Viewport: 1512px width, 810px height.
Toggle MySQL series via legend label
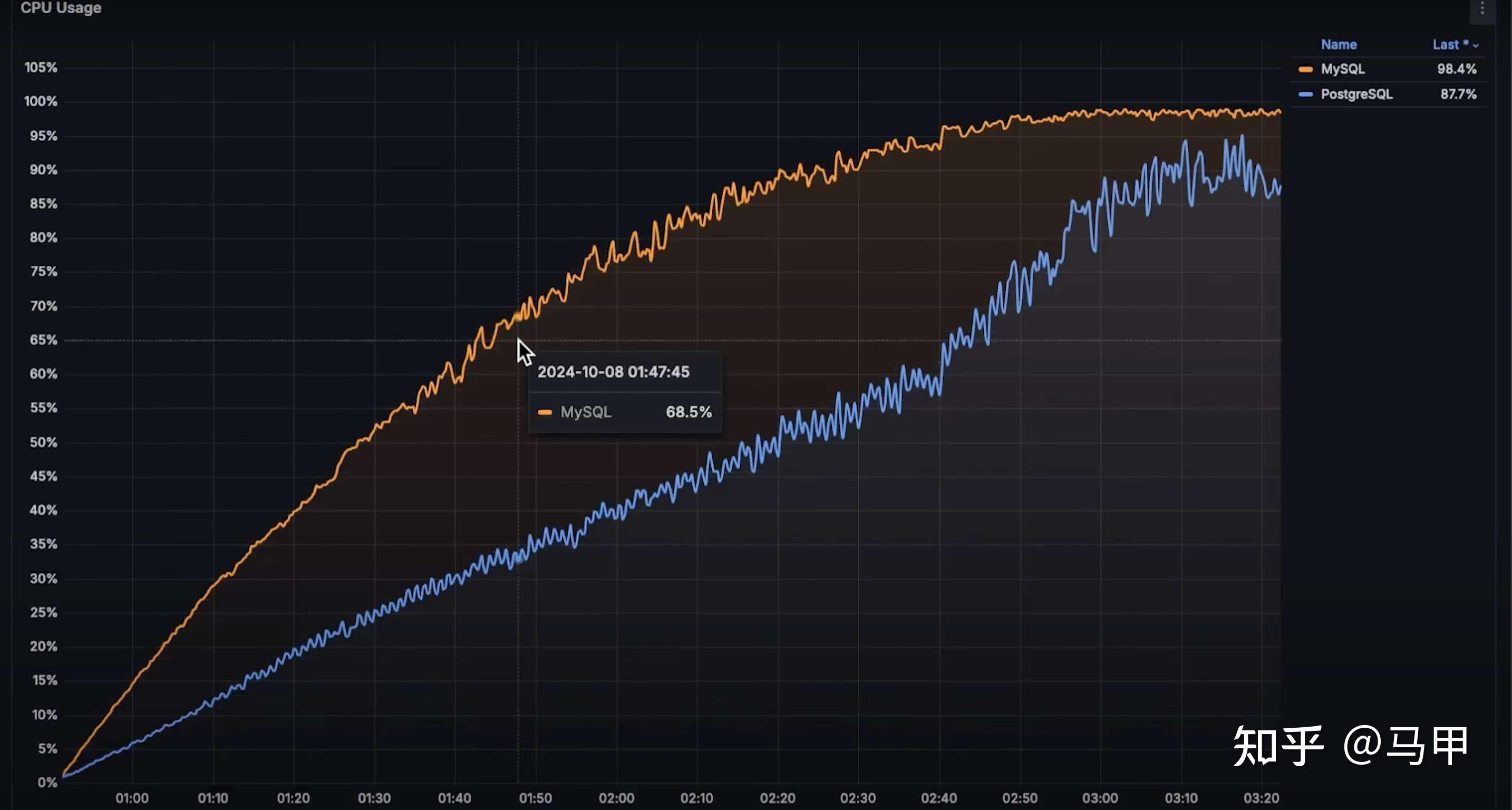coord(1342,69)
